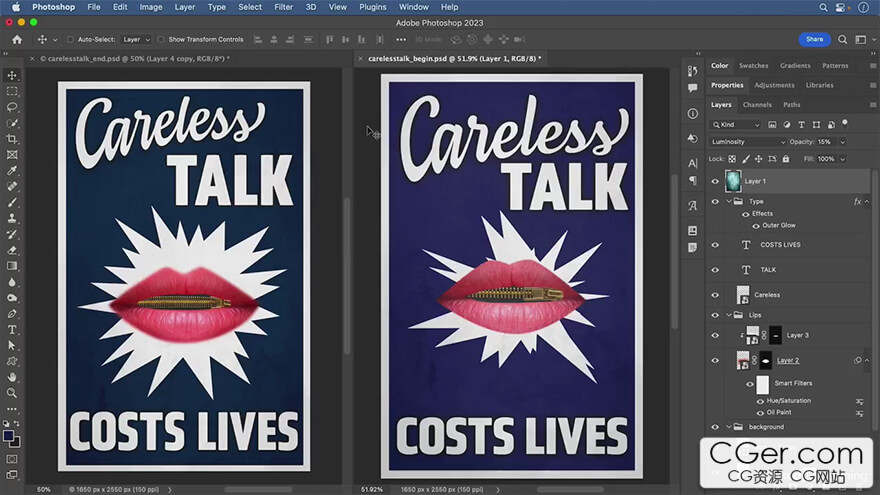Select the Brush tool
Viewport: 880px width, 495px height.
[x=12, y=202]
